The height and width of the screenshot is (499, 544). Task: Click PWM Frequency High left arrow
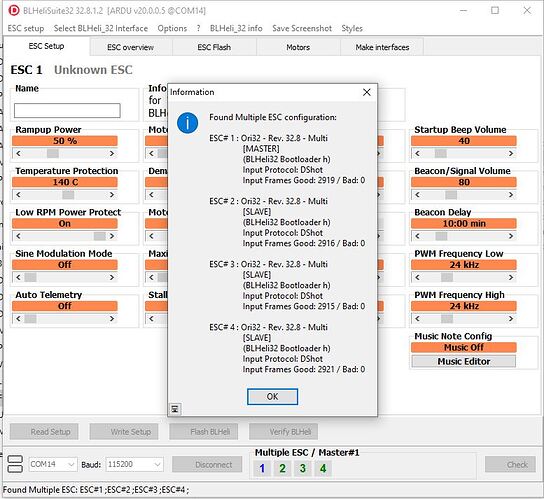click(417, 319)
